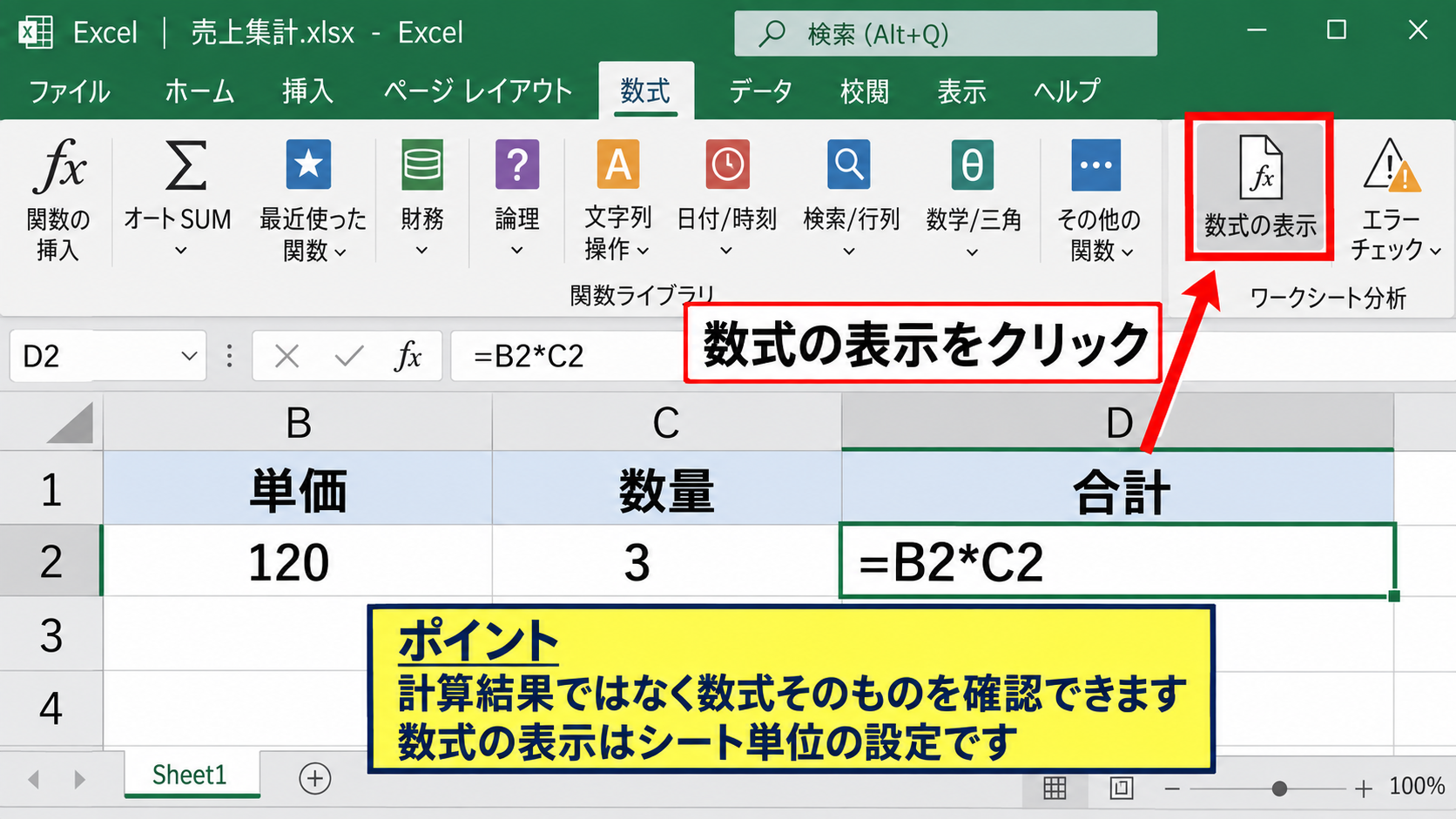Switch to the ページ レイアウト tab
Screen dimensions: 1456x819
[x=478, y=91]
